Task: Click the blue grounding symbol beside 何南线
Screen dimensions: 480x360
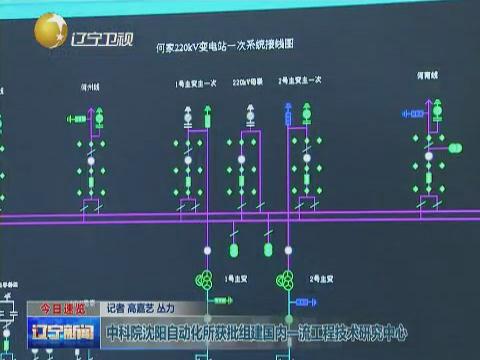Action: [413, 114]
